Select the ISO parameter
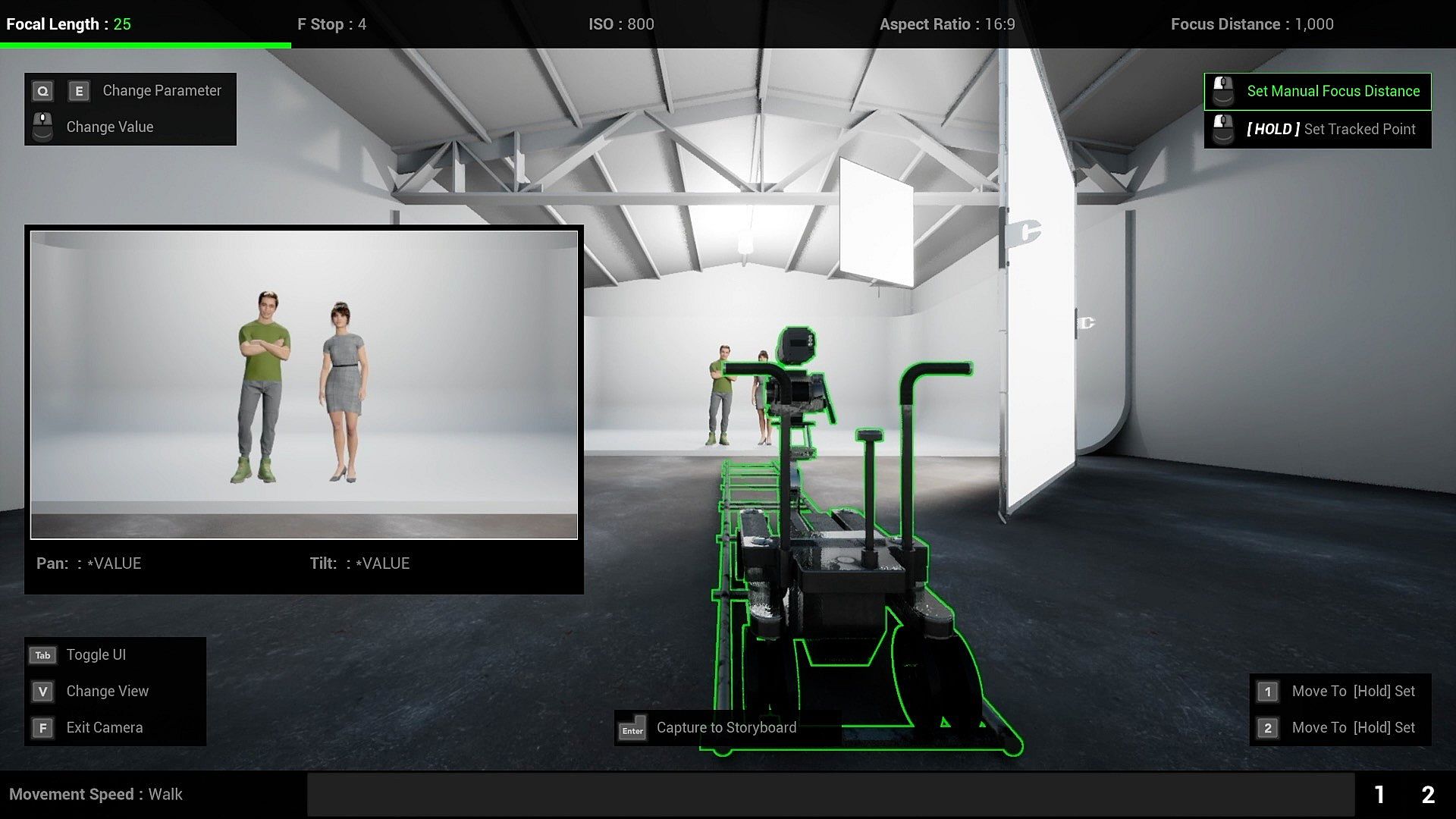The width and height of the screenshot is (1456, 819). click(621, 24)
